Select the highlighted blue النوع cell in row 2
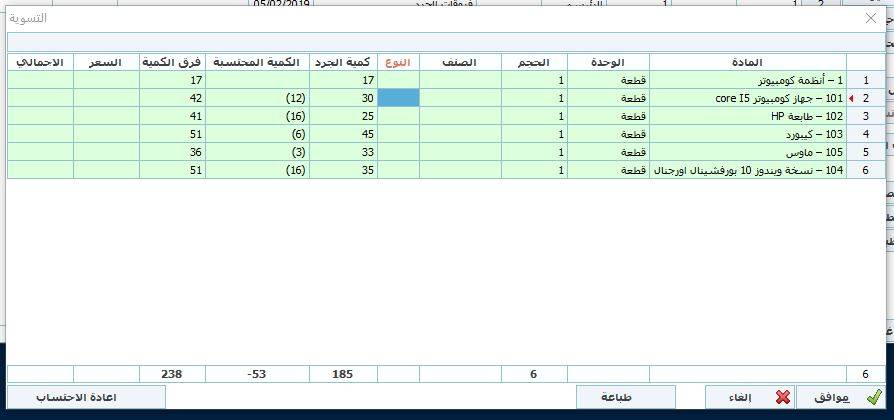Viewport: 894px width, 420px height. (x=398, y=98)
